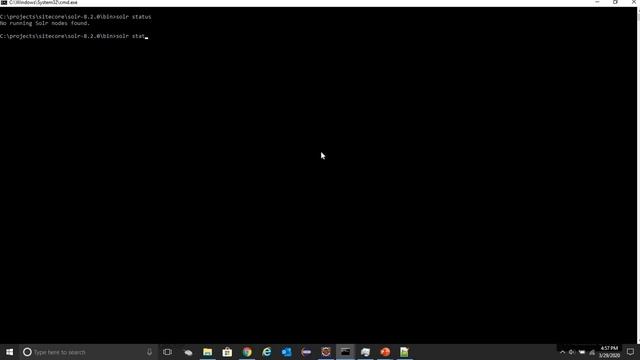Open the clock showing 4:57 PM
The height and width of the screenshot is (360, 640).
point(609,352)
